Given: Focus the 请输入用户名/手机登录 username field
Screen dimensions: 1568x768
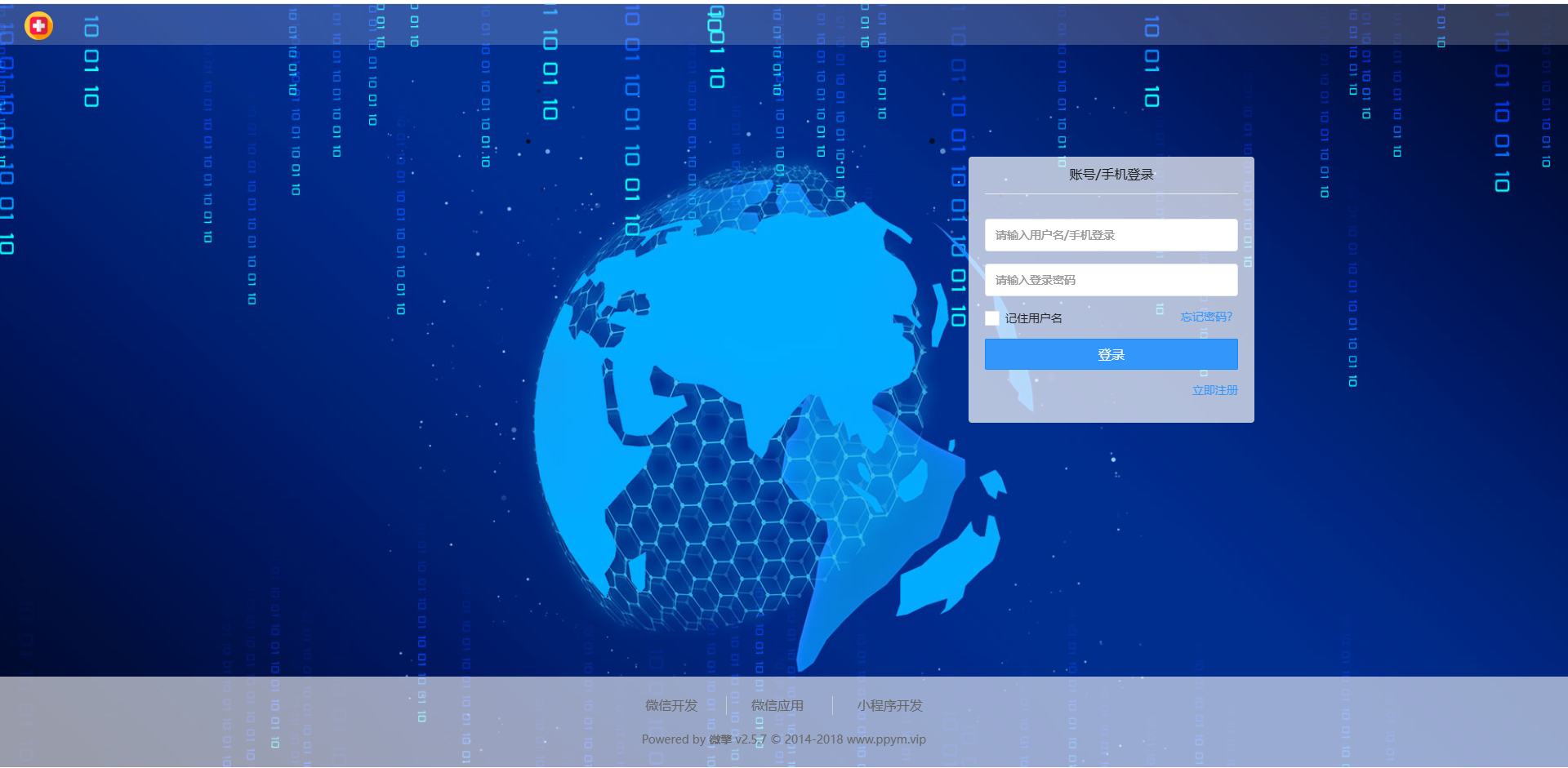Looking at the screenshot, I should point(1111,235).
